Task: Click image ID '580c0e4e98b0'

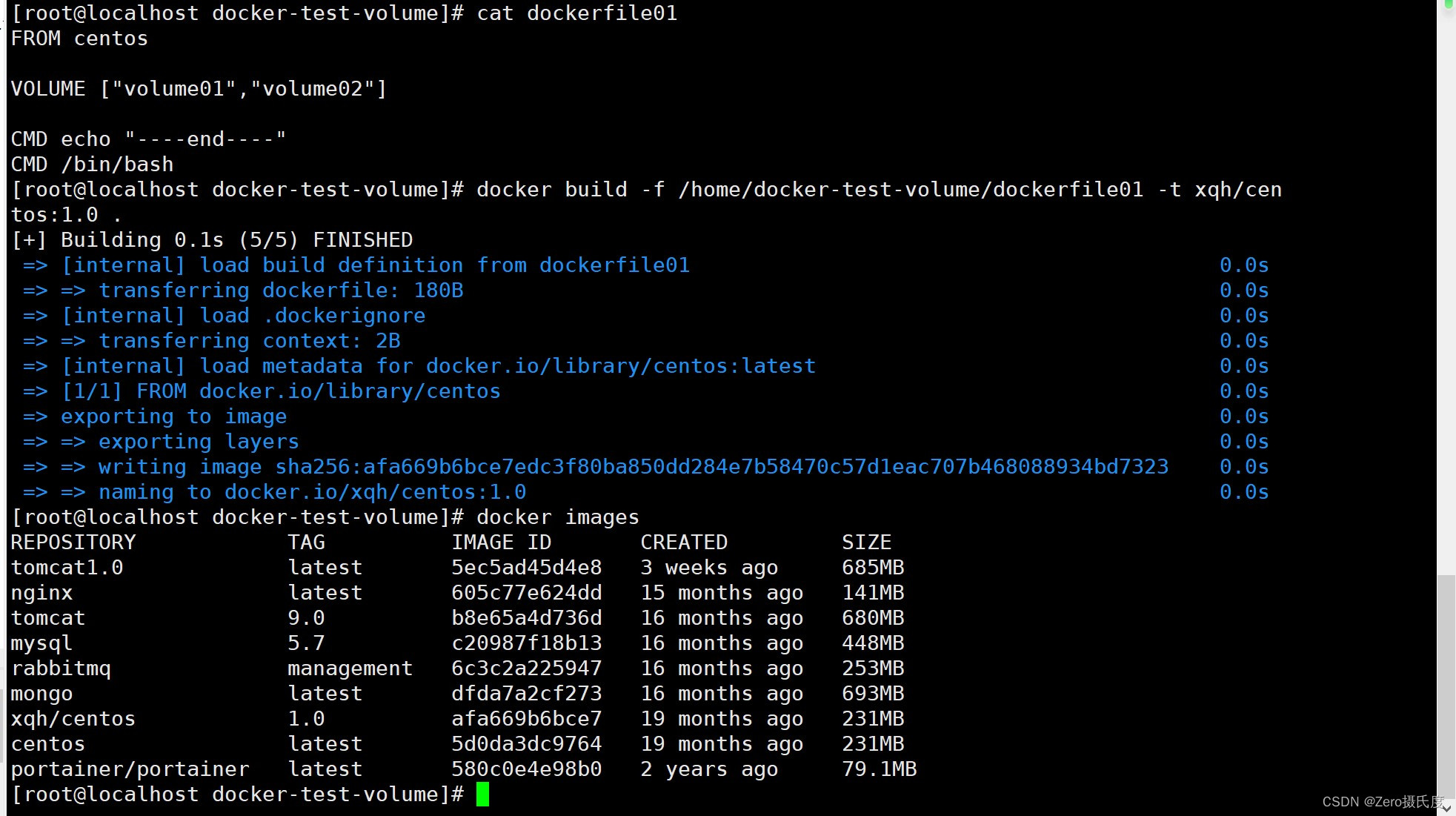Action: [x=527, y=769]
